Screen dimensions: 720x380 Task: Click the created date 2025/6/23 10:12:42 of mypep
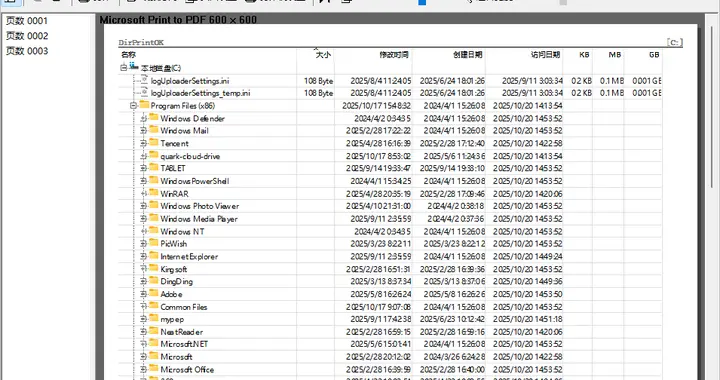coord(452,319)
